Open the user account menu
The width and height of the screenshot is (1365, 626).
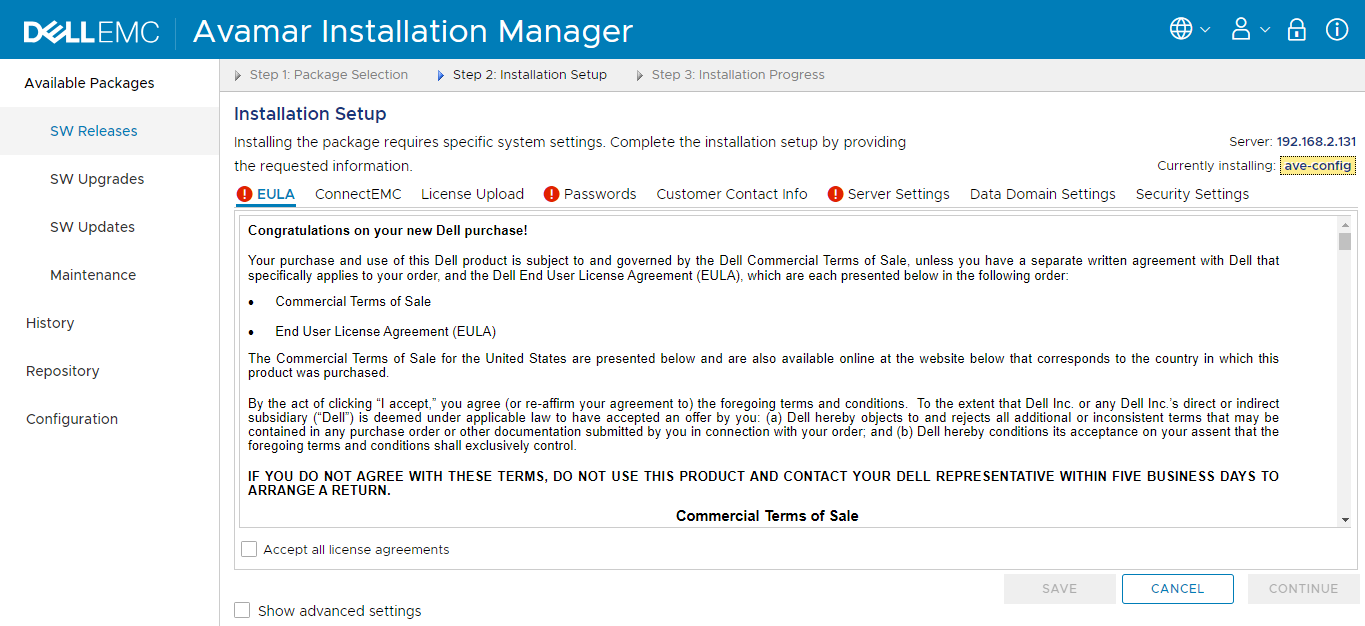click(x=1241, y=29)
